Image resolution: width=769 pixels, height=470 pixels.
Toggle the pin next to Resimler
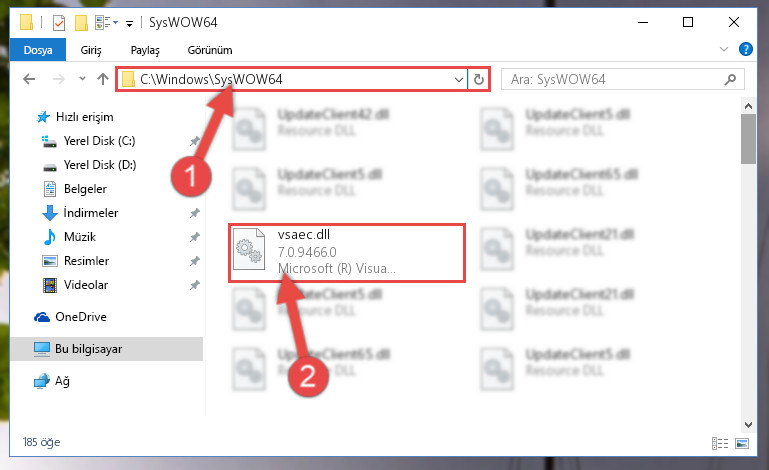pyautogui.click(x=195, y=261)
